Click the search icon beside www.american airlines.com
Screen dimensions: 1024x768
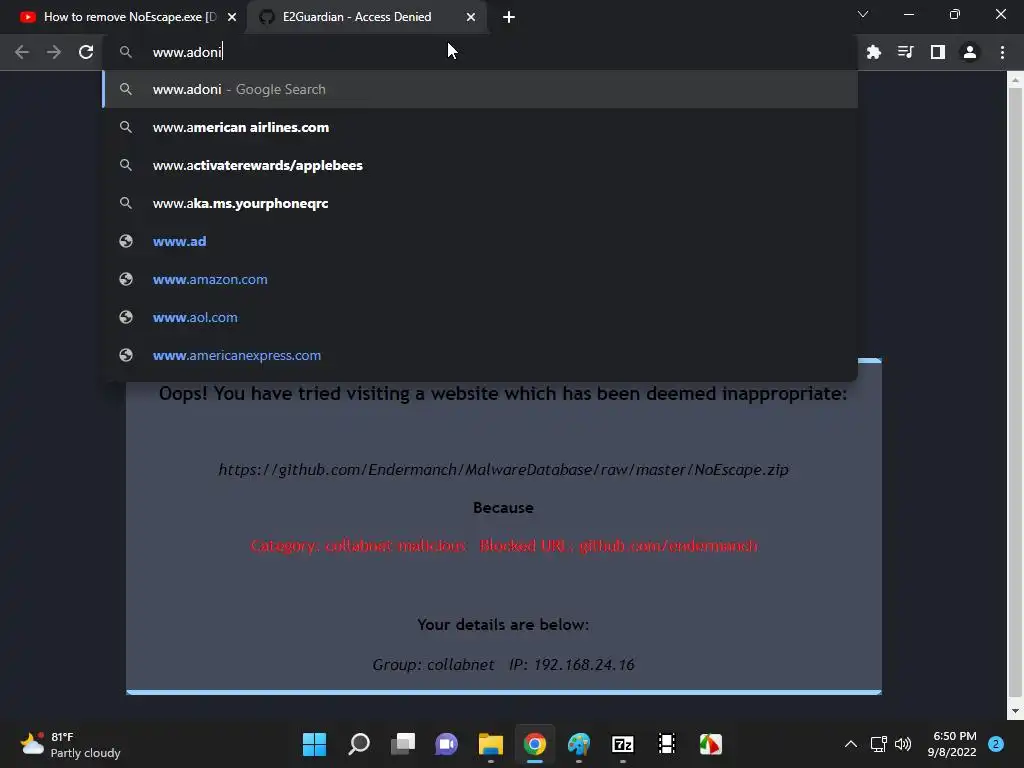coord(126,127)
